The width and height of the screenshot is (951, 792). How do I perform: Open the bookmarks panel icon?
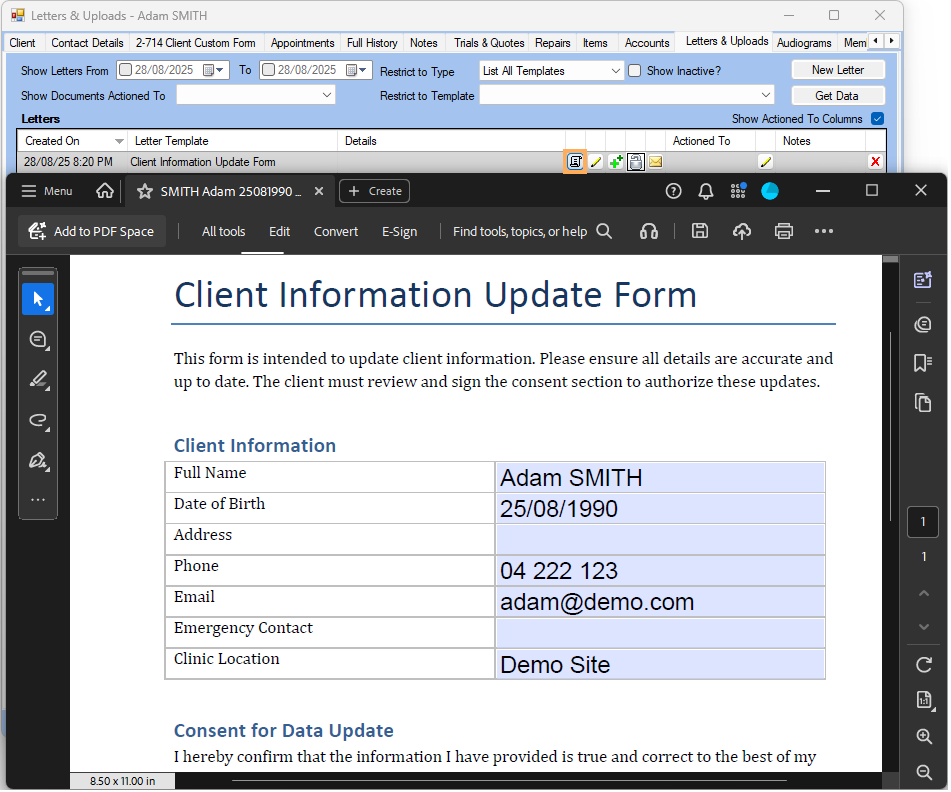[922, 363]
